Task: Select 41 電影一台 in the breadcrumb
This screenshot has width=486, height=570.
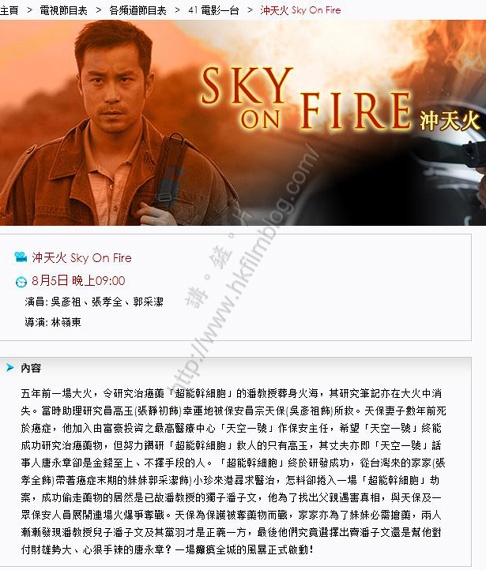Action: click(x=213, y=10)
